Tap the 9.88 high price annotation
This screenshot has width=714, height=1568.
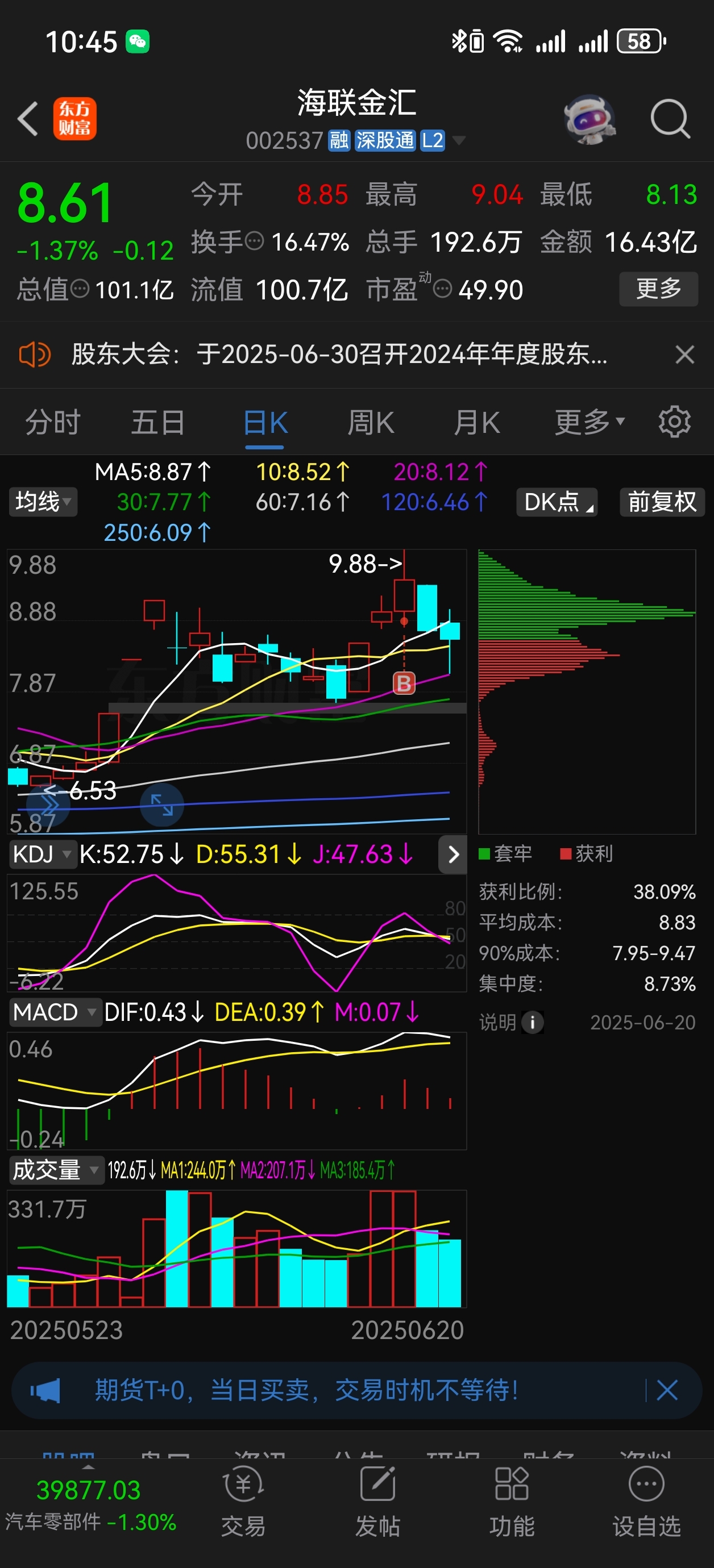[365, 564]
